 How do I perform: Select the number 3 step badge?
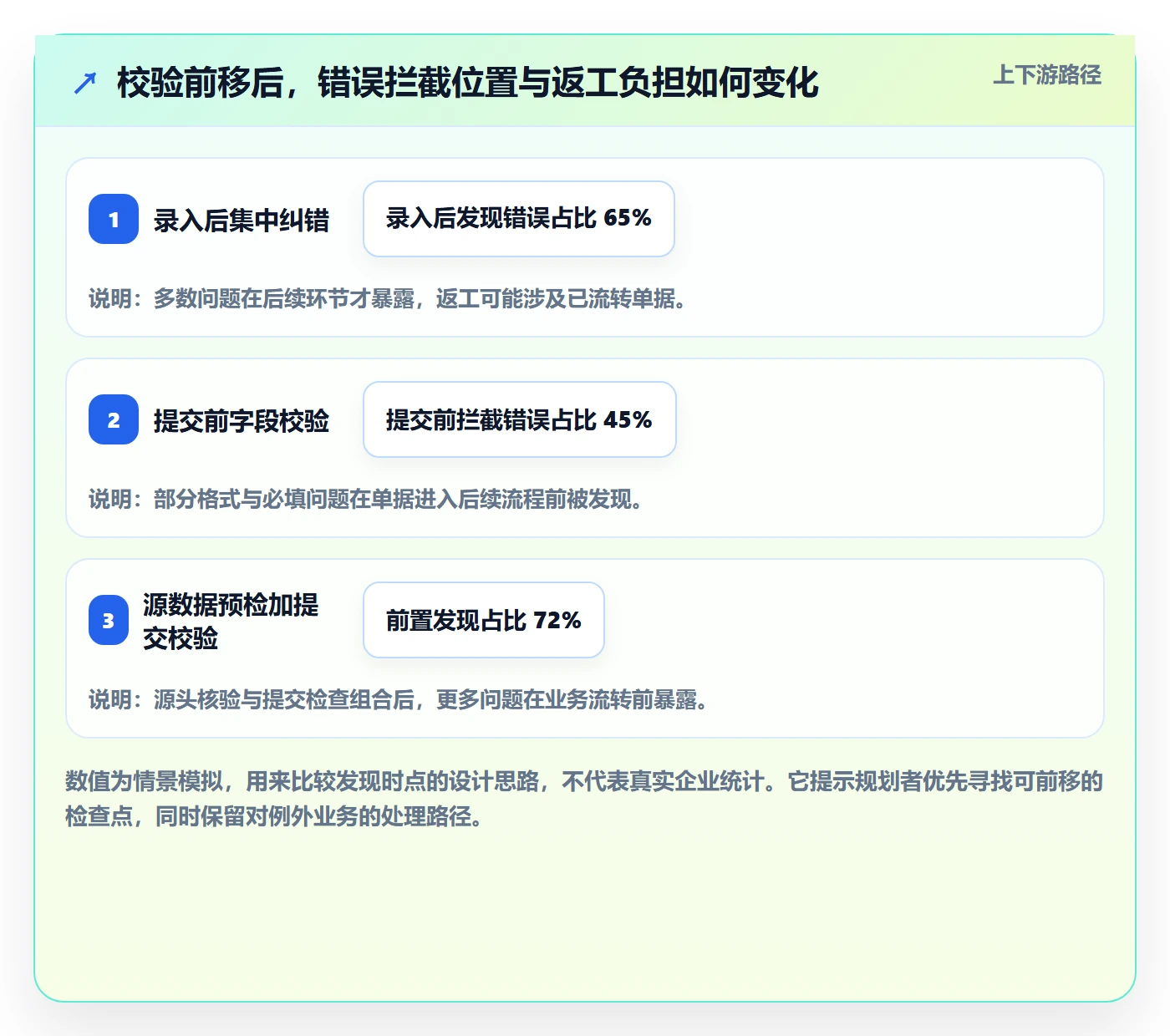coord(109,620)
